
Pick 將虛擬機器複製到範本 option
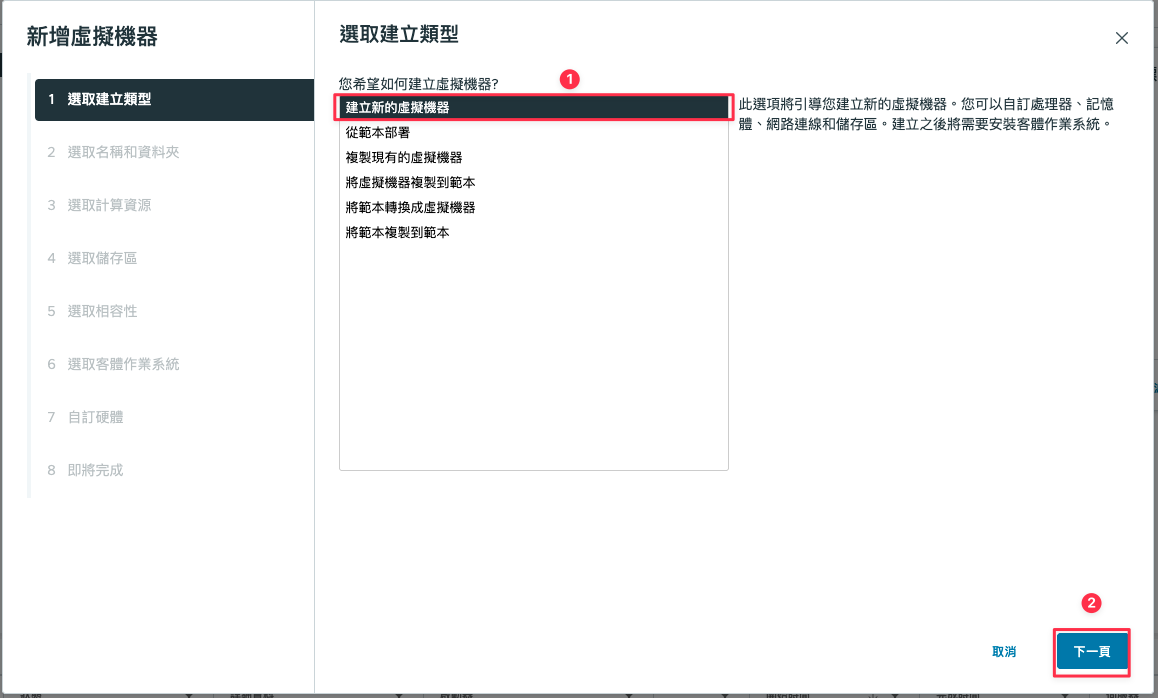pyautogui.click(x=534, y=182)
